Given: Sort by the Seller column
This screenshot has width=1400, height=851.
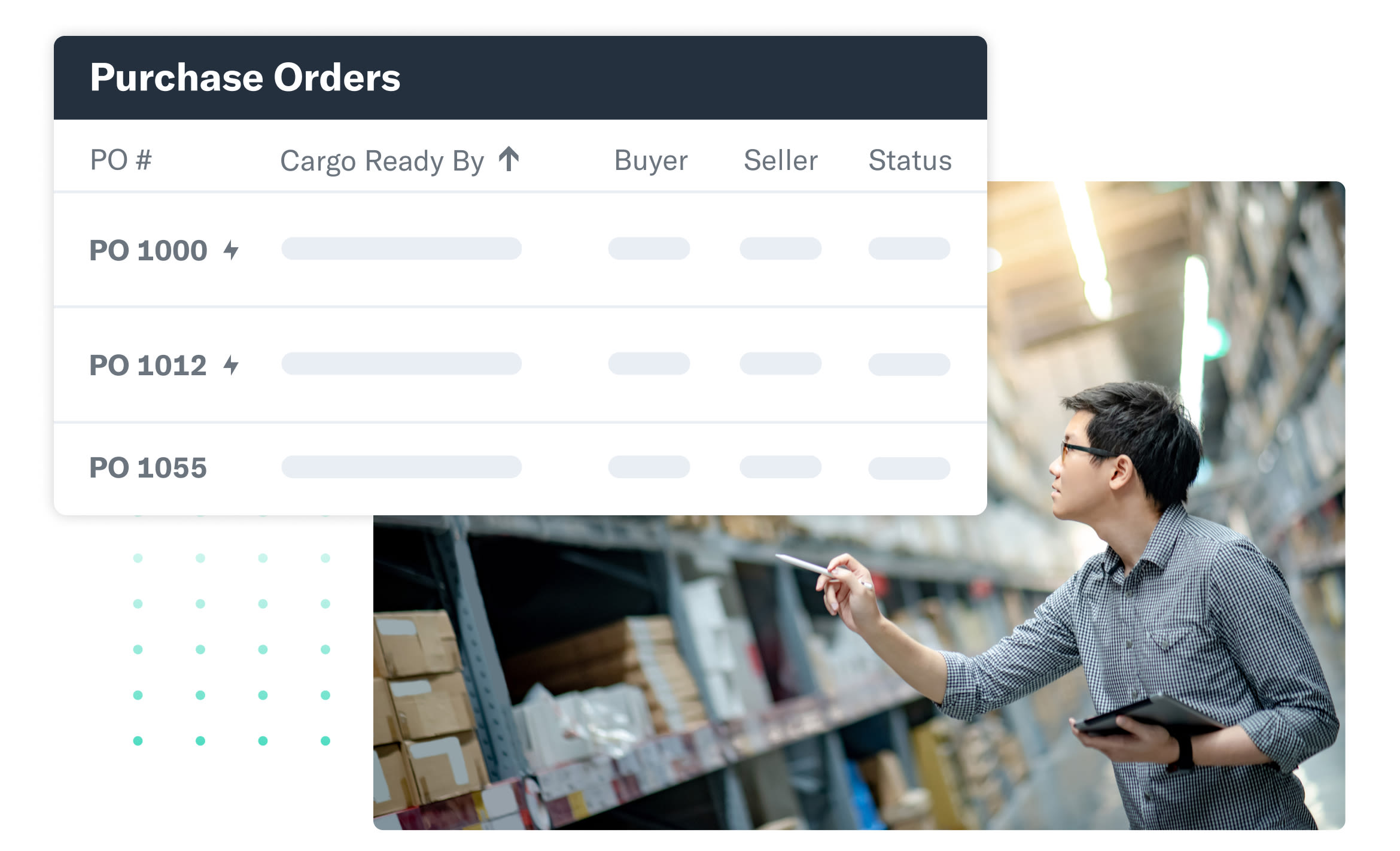Looking at the screenshot, I should click(781, 160).
